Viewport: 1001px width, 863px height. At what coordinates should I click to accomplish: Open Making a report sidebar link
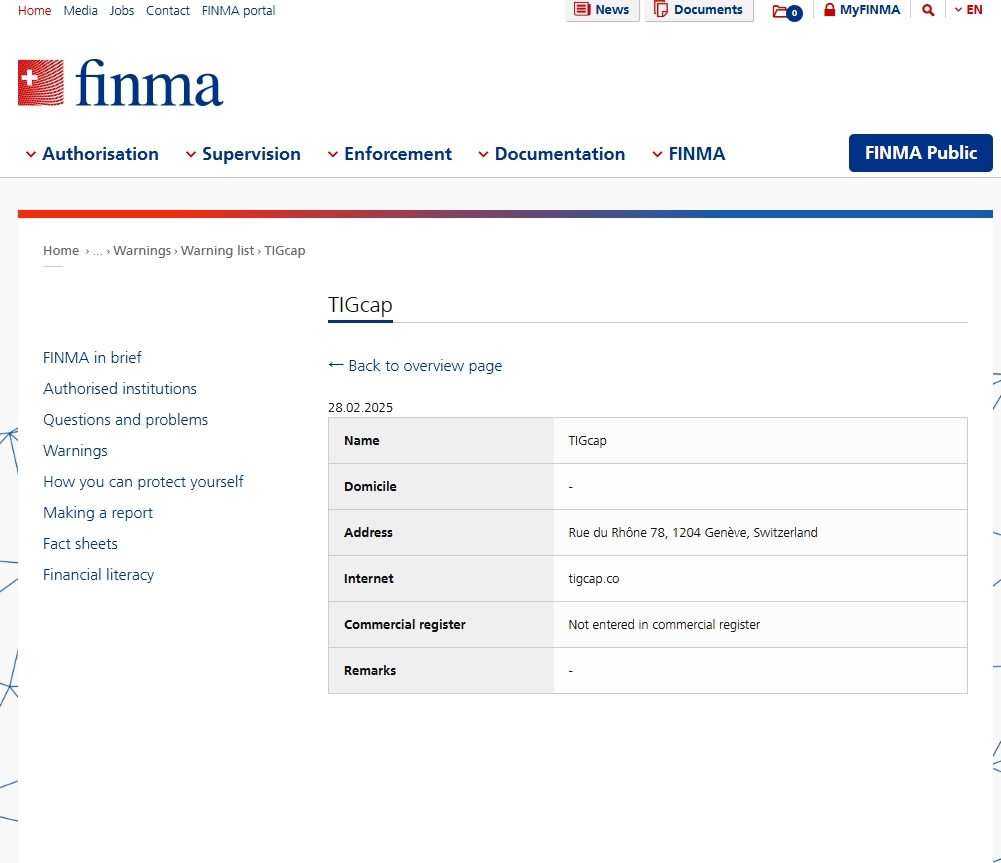coord(98,513)
